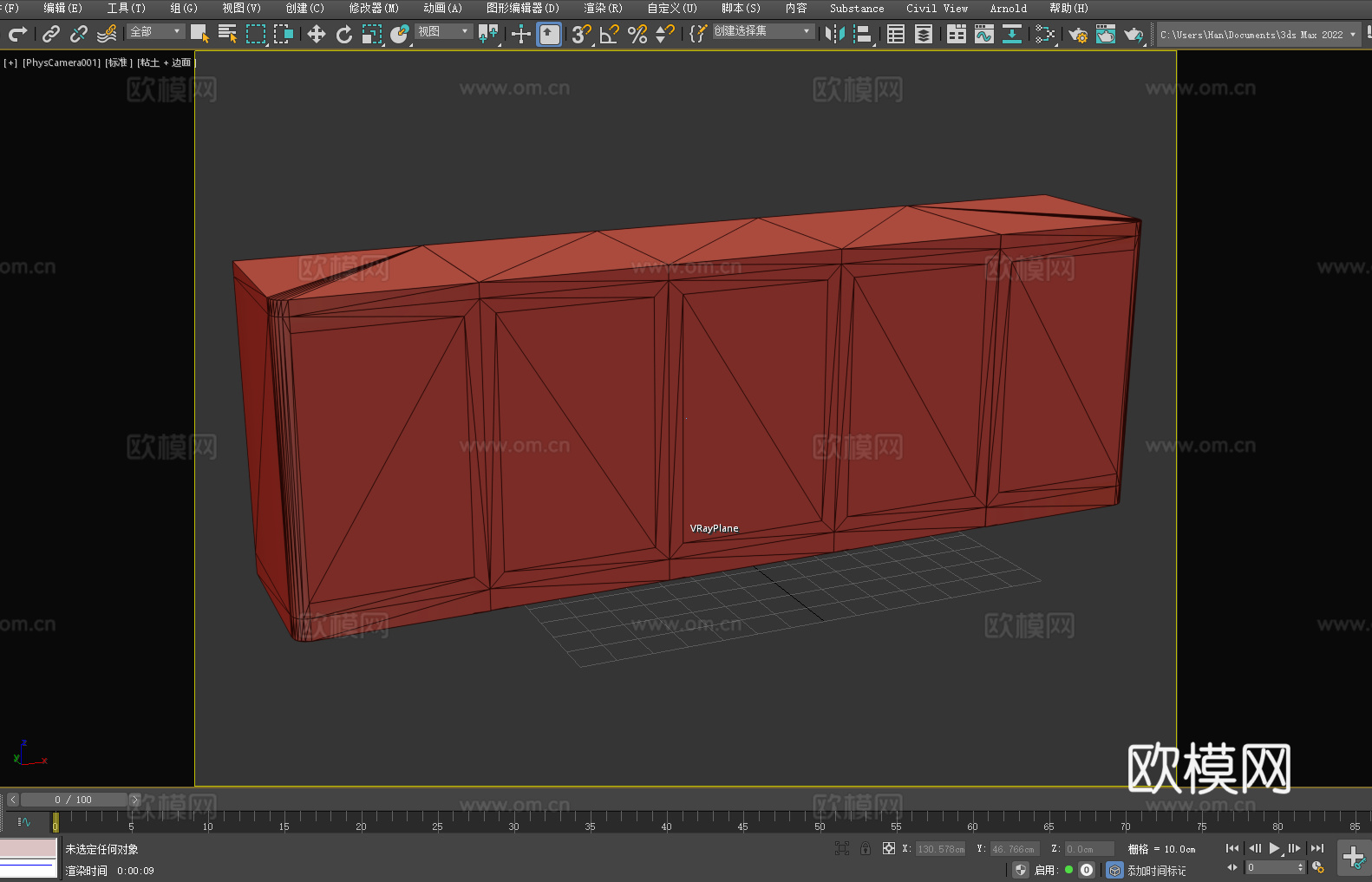
Task: Go to start of animation
Action: [x=1232, y=848]
